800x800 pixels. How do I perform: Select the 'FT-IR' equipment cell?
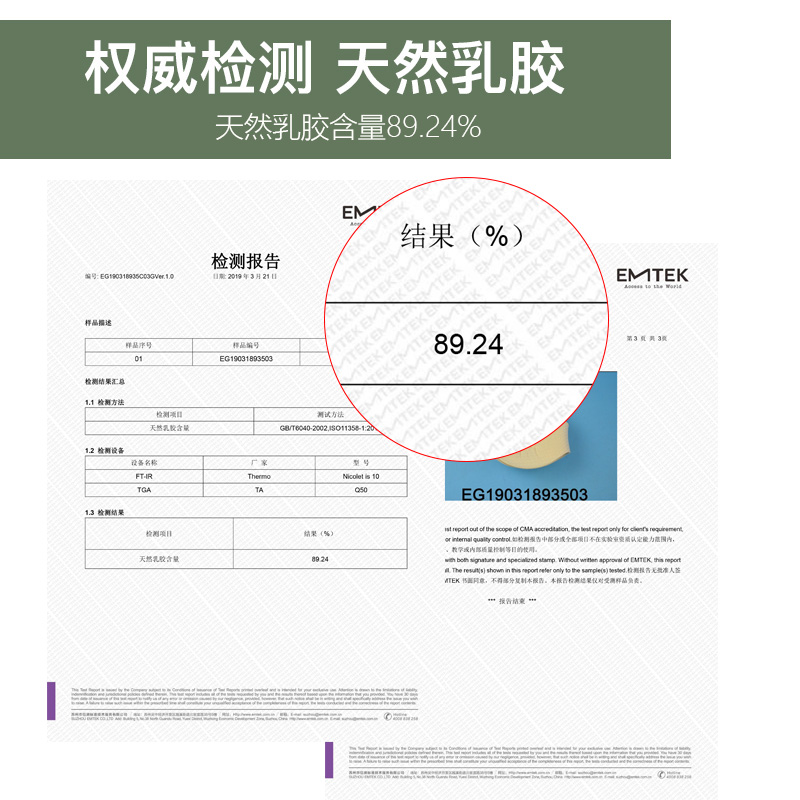pyautogui.click(x=144, y=476)
